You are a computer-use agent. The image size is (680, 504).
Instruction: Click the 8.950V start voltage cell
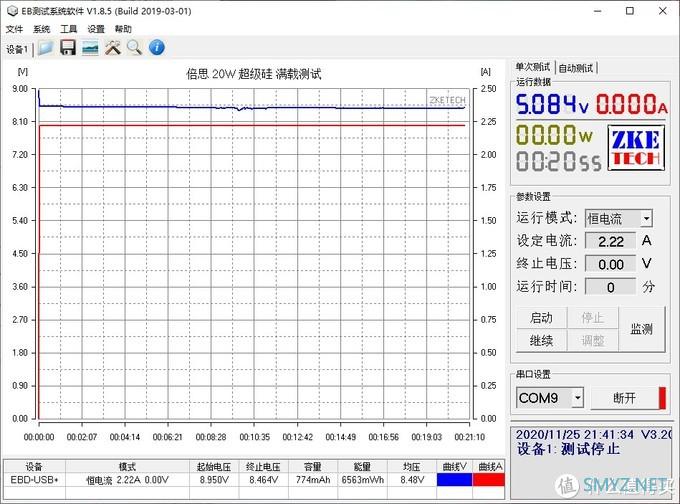pyautogui.click(x=214, y=480)
